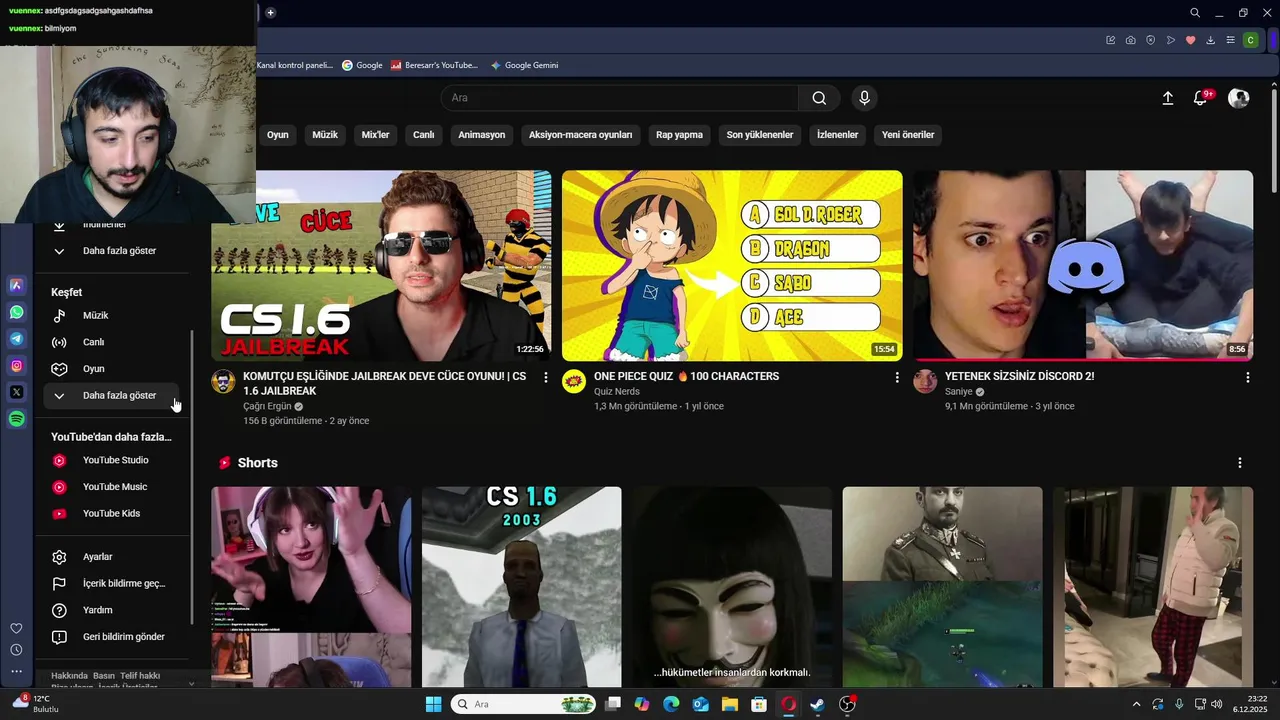Viewport: 1280px width, 720px height.
Task: Open YouTube Studio sidebar link
Action: [112, 460]
